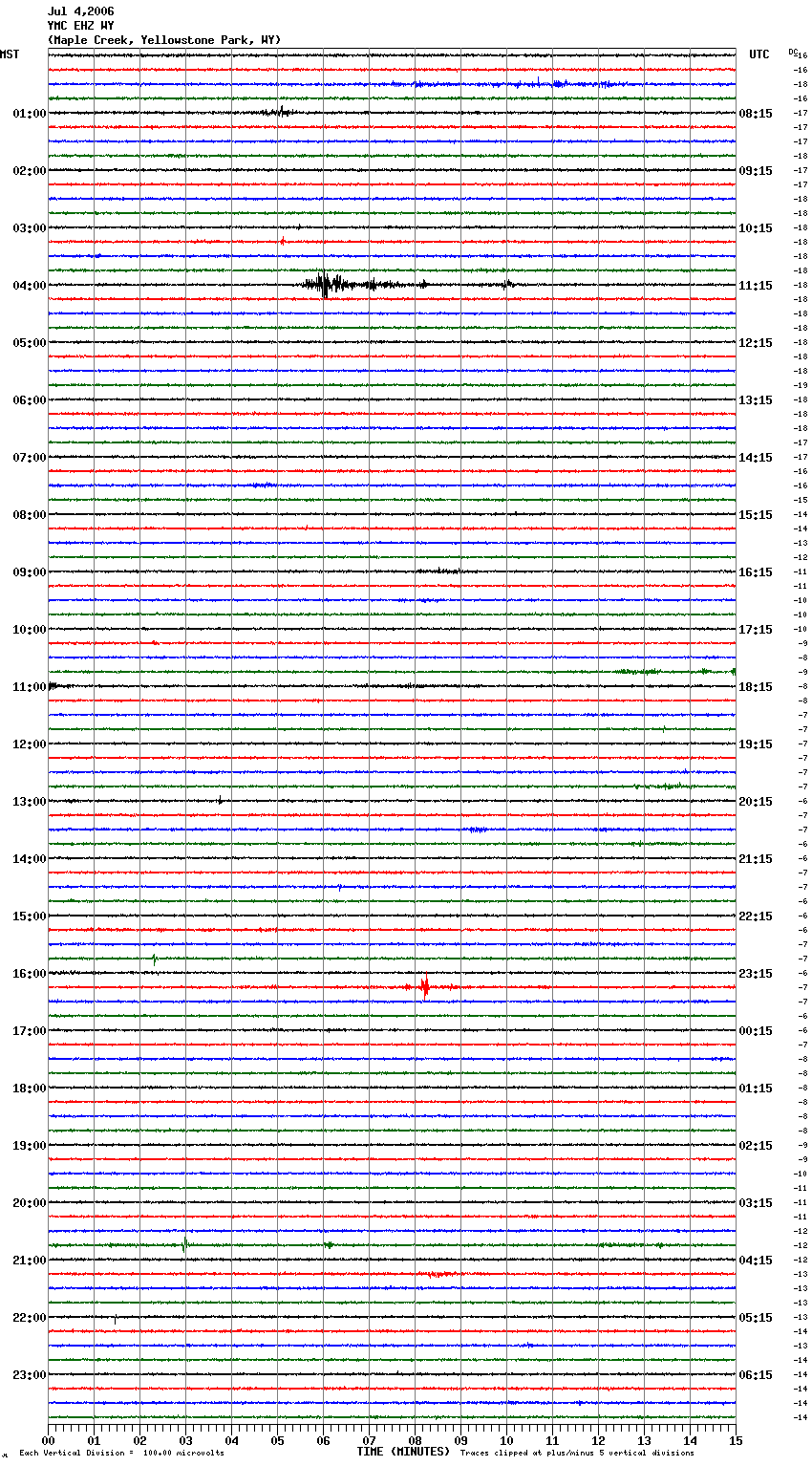Click the 17:15 UTC time label

pyautogui.click(x=756, y=630)
